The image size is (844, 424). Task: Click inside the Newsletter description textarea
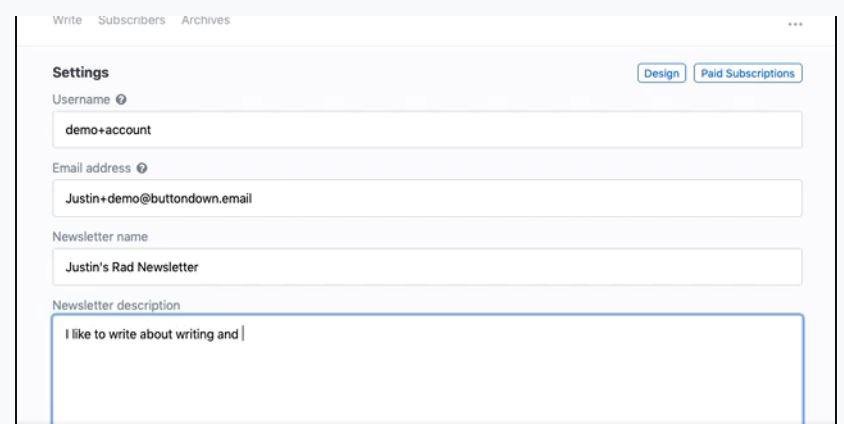click(427, 370)
